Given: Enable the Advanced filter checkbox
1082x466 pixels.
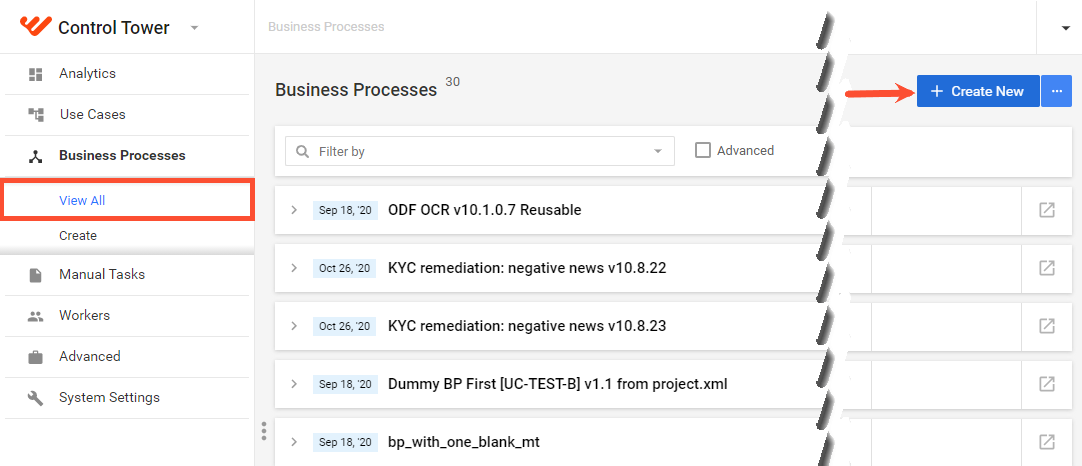Looking at the screenshot, I should (x=702, y=151).
